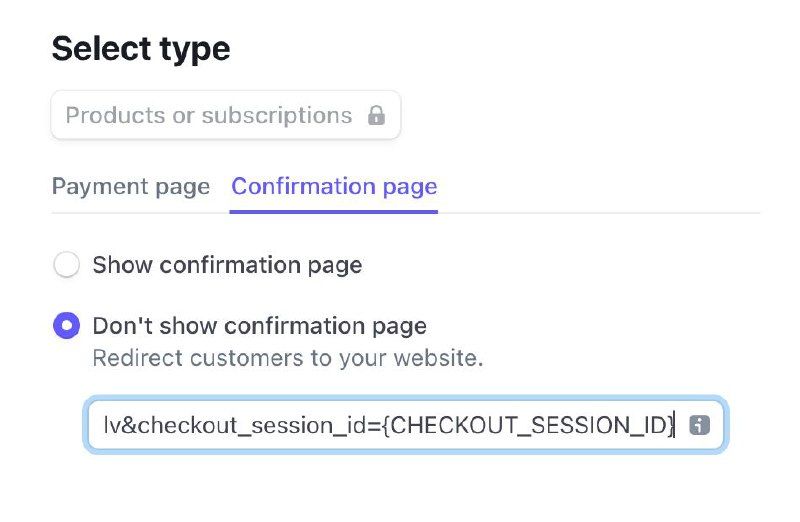Switch to the Payment page tab
Screen dimensions: 800x522
131,187
